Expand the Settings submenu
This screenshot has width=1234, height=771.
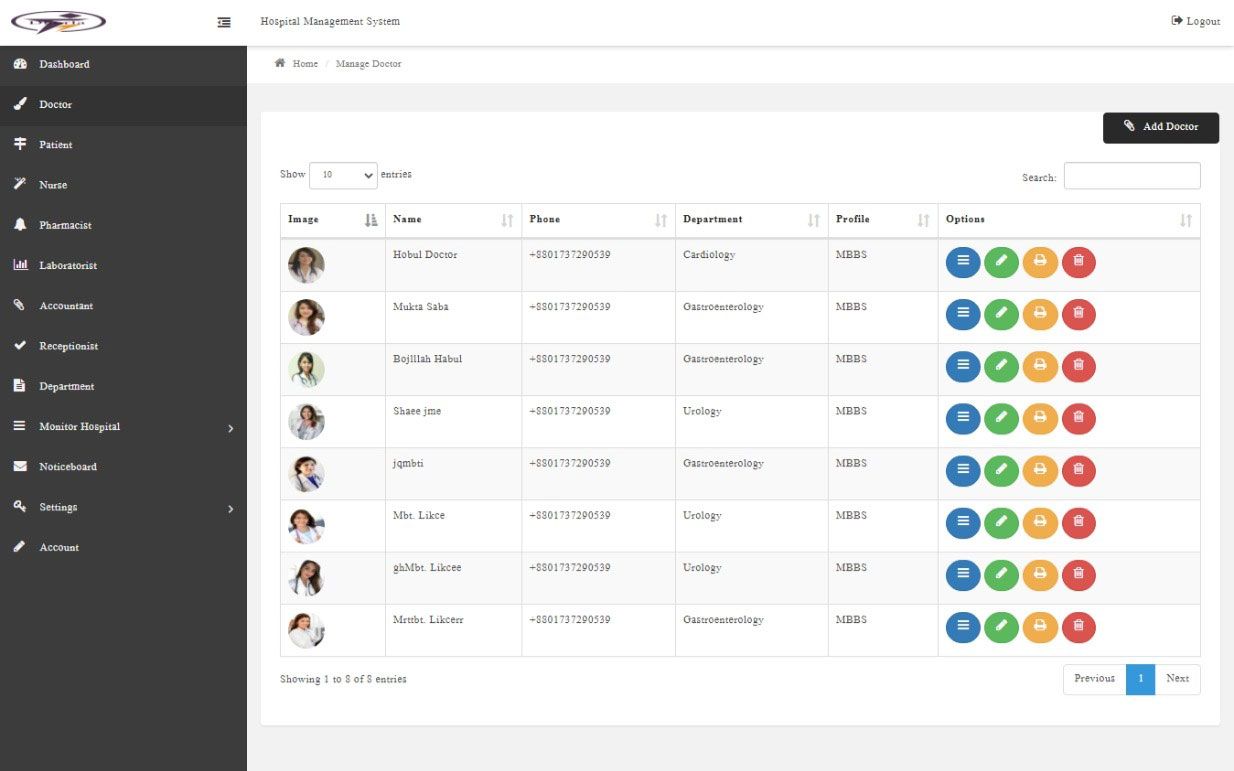pyautogui.click(x=123, y=507)
